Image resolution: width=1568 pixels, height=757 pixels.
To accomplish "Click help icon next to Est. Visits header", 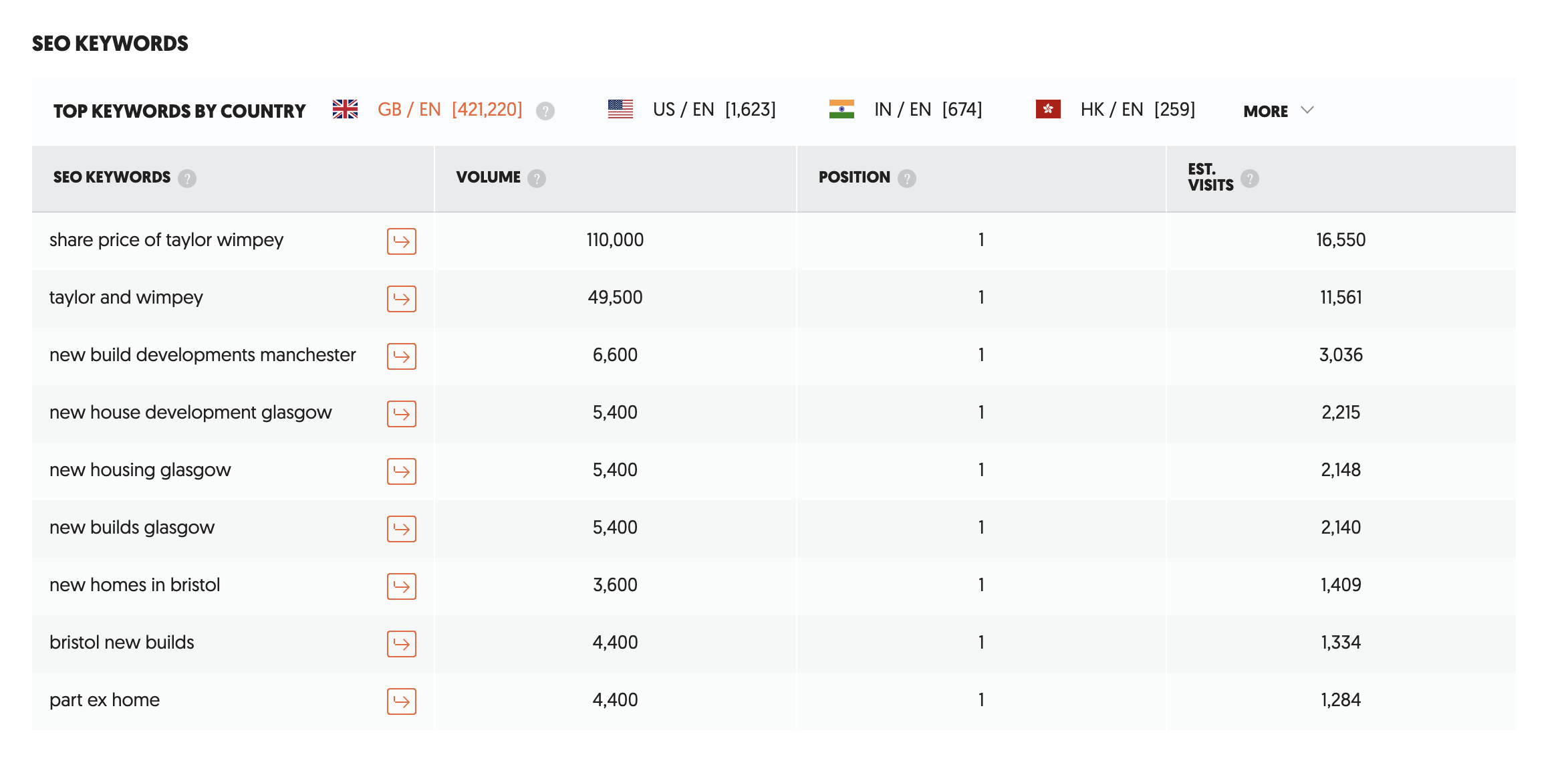I will pos(1250,179).
